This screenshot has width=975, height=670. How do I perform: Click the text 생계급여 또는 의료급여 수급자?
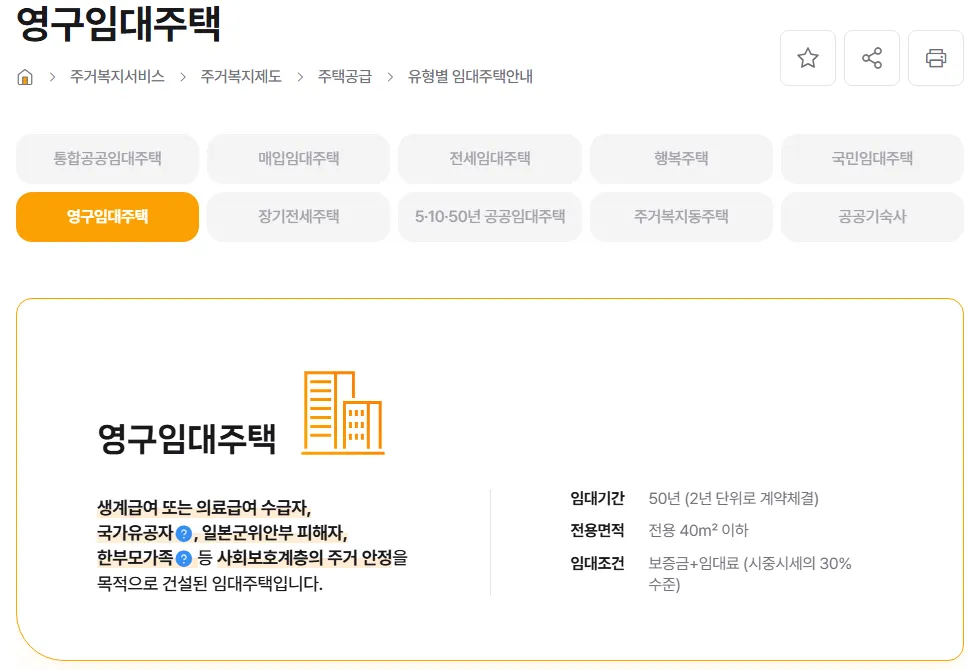point(203,508)
